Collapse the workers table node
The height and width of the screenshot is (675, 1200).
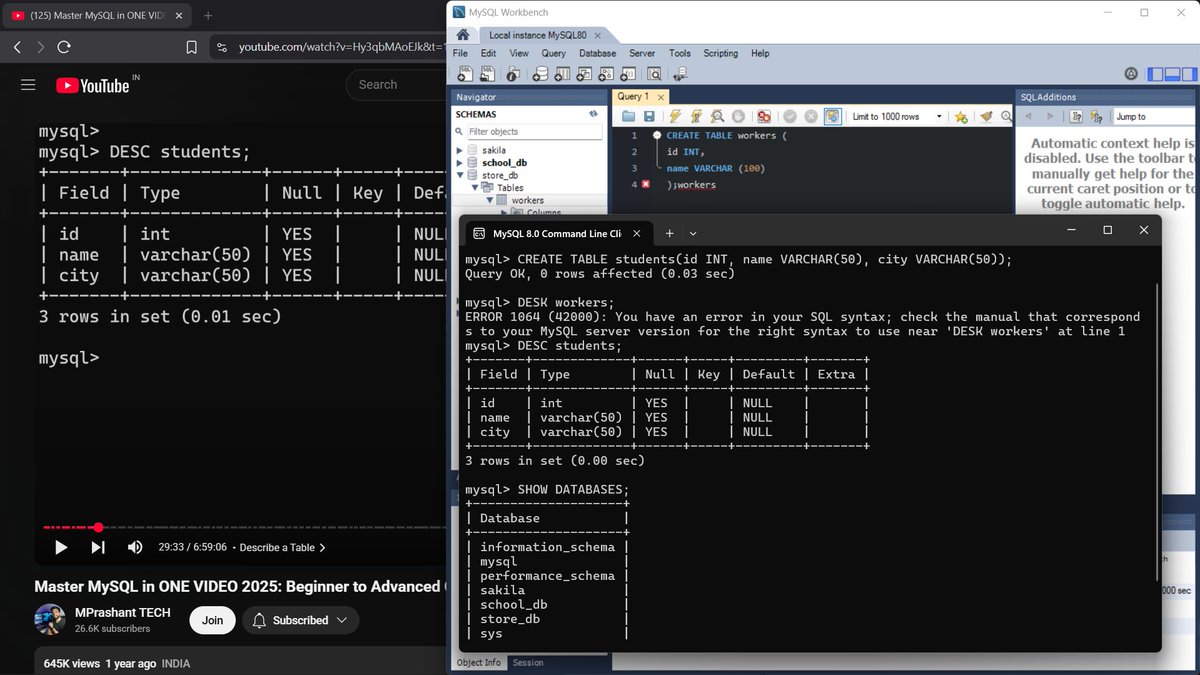(x=490, y=200)
